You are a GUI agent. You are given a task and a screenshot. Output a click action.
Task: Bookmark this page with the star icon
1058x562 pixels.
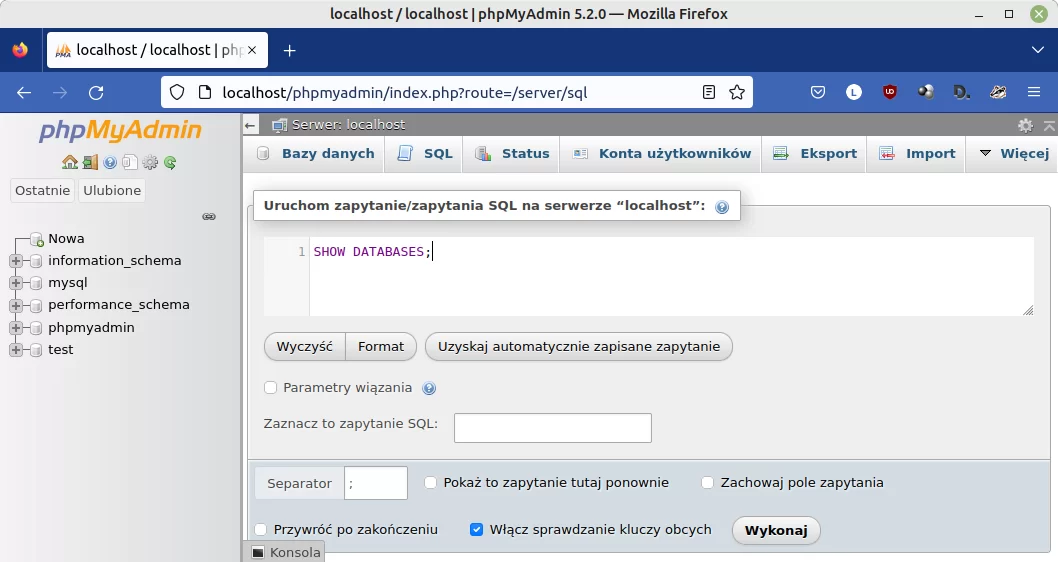coord(737,92)
